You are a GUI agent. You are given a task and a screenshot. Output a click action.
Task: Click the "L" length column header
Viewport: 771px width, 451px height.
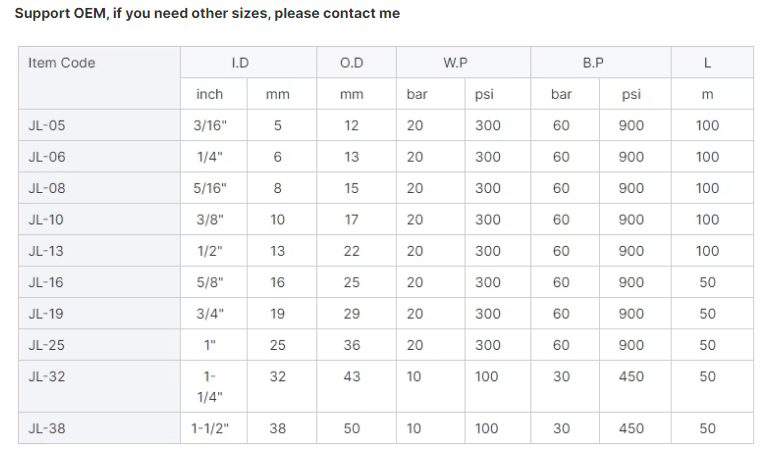pyautogui.click(x=707, y=63)
